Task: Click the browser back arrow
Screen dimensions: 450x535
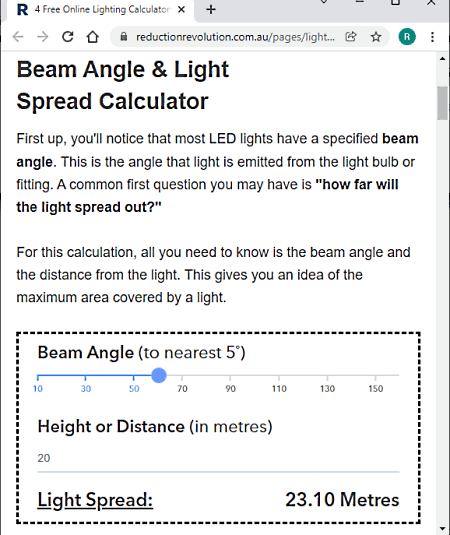Action: point(18,37)
